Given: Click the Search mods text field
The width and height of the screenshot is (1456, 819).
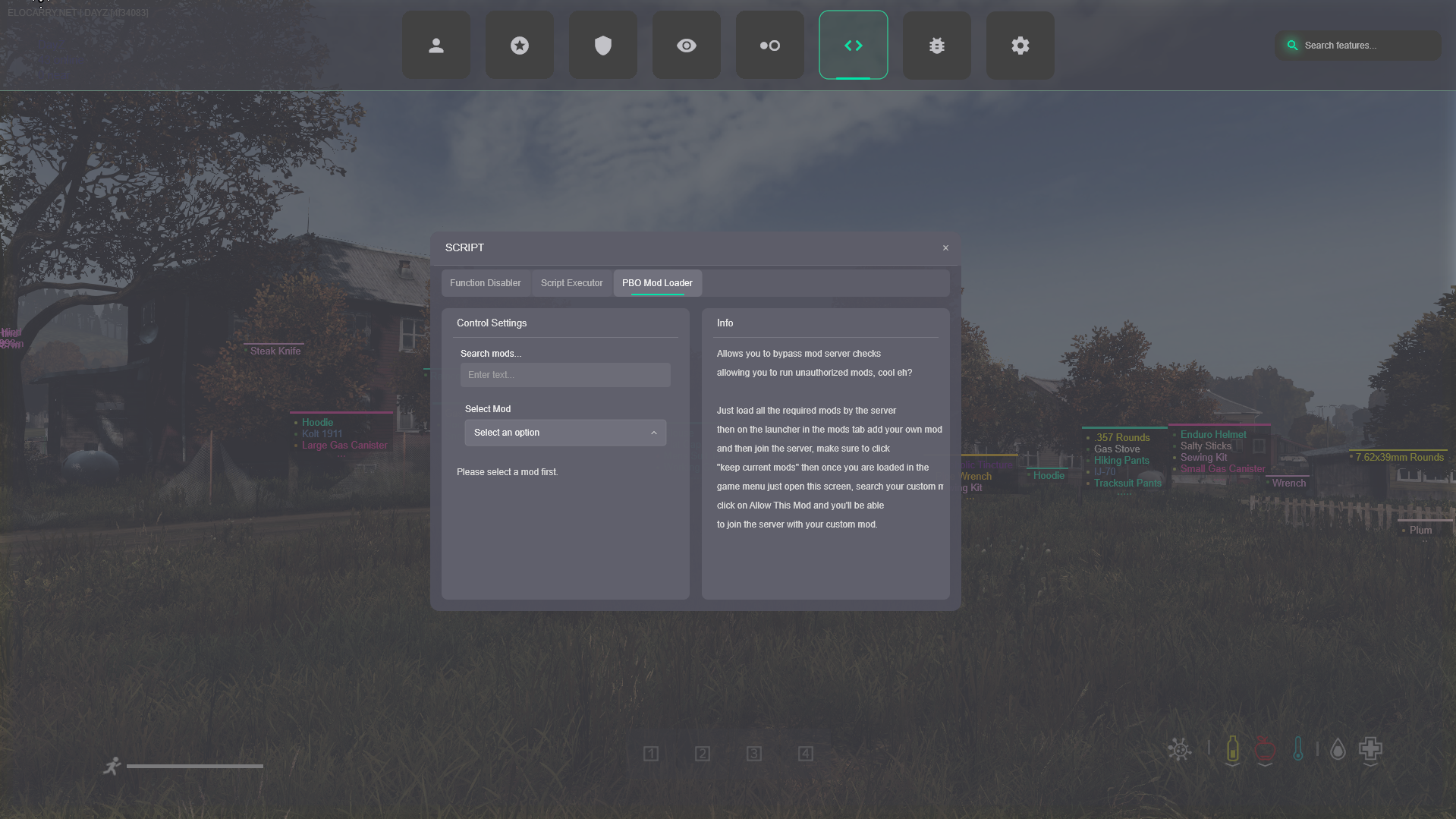Looking at the screenshot, I should [x=564, y=375].
